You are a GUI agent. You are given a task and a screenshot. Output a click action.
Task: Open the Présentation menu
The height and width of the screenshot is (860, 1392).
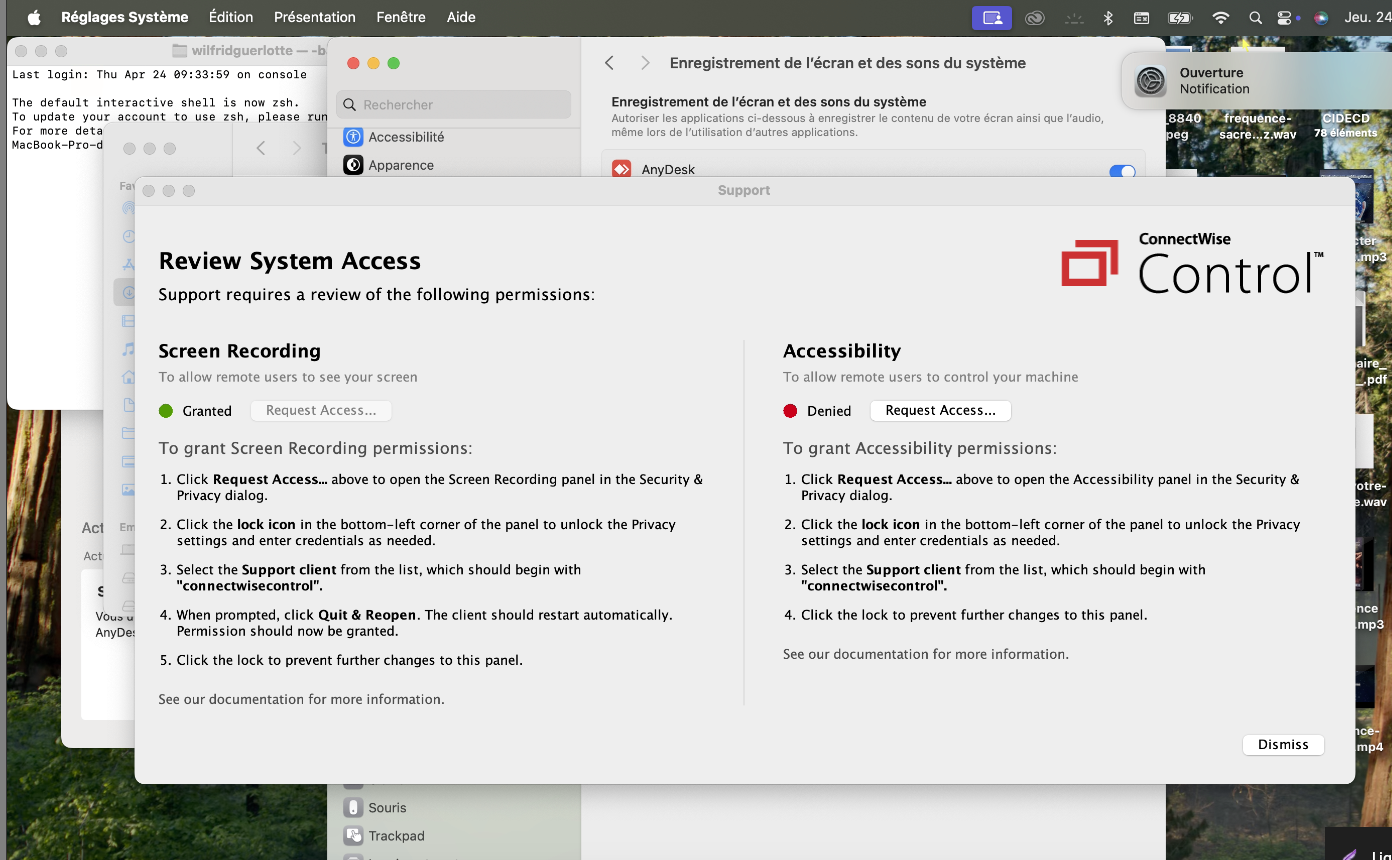[314, 17]
